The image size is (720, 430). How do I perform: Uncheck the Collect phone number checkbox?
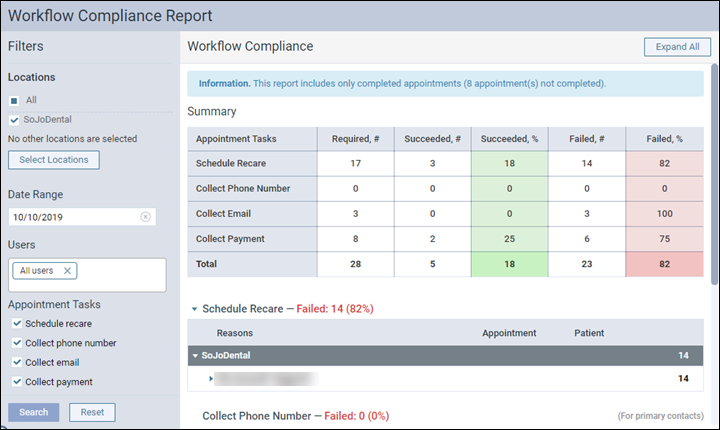[x=17, y=343]
